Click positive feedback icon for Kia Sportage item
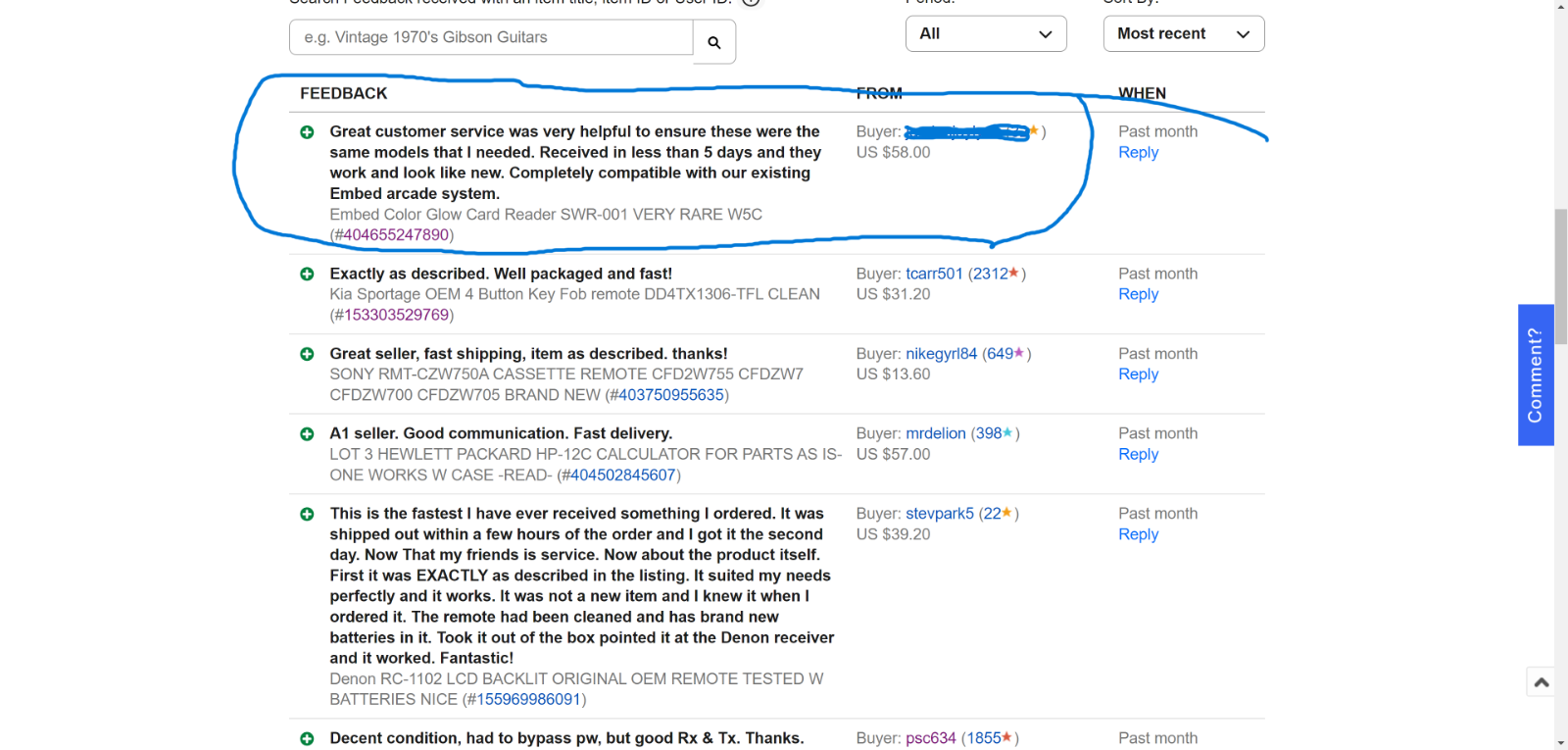The image size is (1568, 750). [307, 275]
